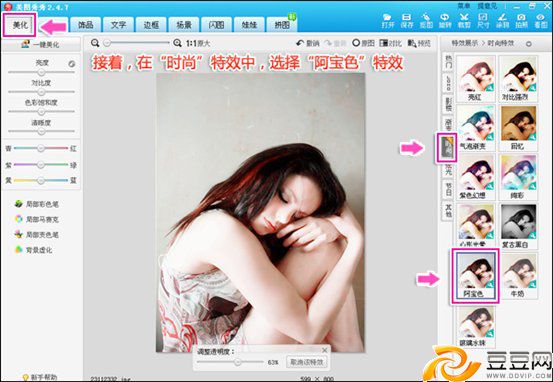Open the 菜单 menu in title bar
The width and height of the screenshot is (553, 382).
click(464, 6)
